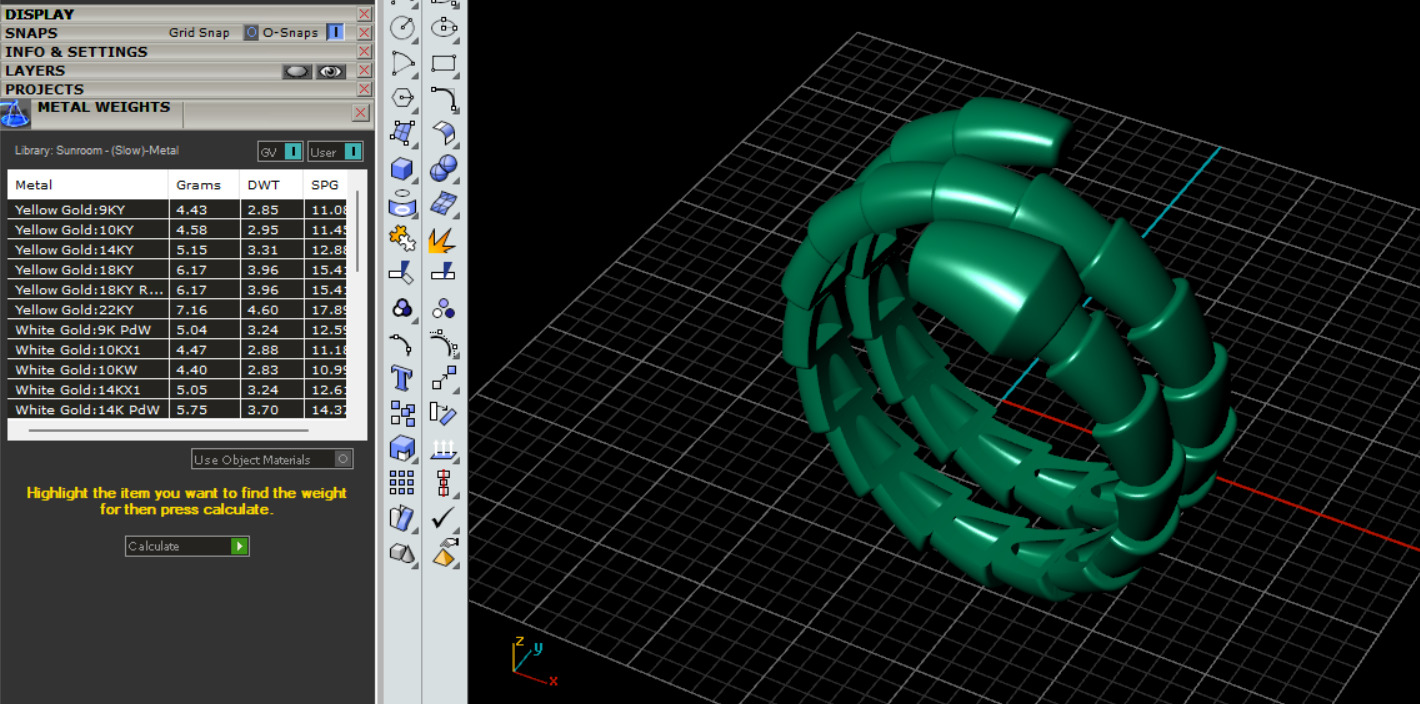Select the Boolean spheres tool
The width and height of the screenshot is (1420, 704).
click(x=444, y=168)
